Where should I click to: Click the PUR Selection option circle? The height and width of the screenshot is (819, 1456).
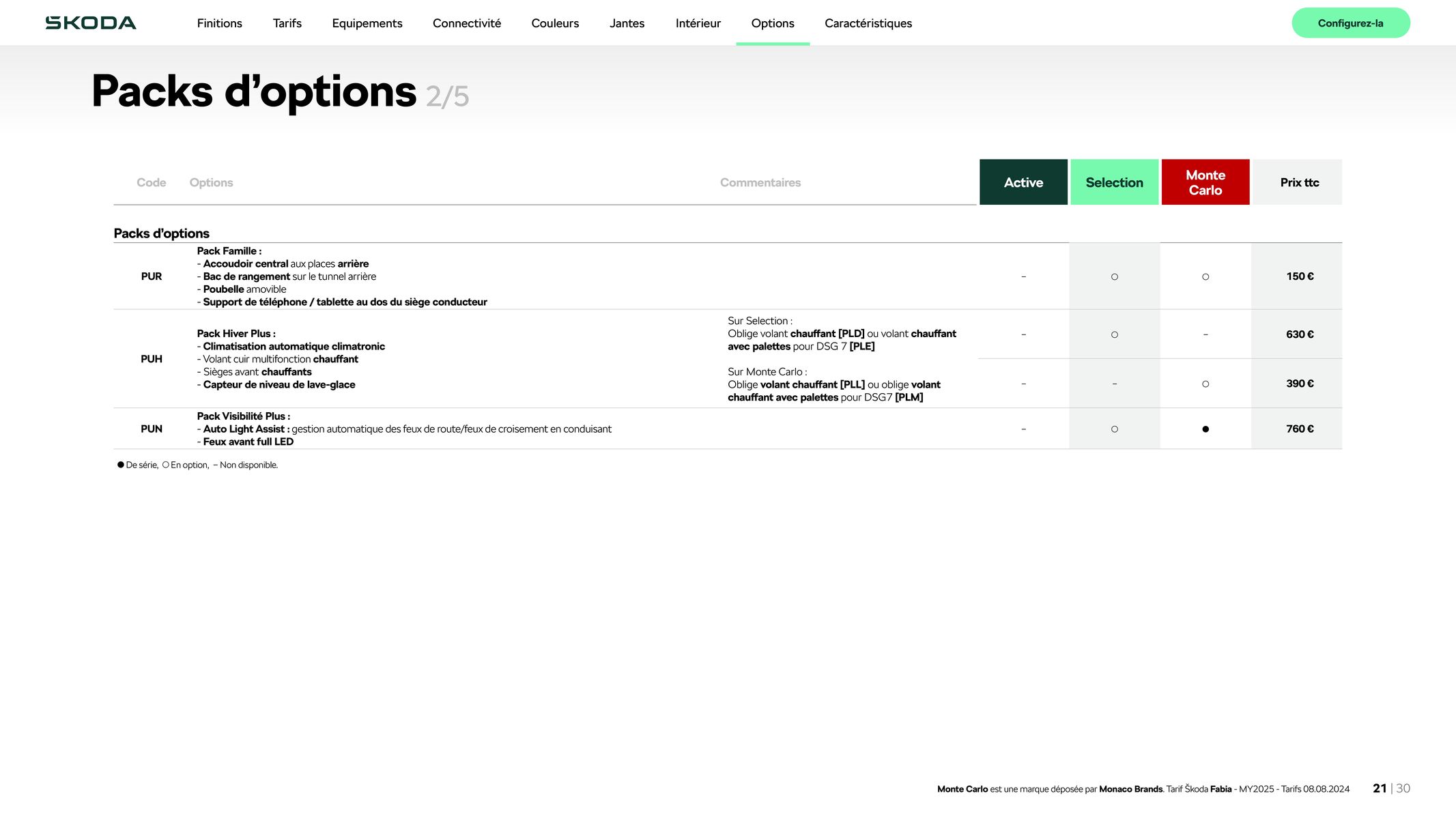[x=1114, y=277]
